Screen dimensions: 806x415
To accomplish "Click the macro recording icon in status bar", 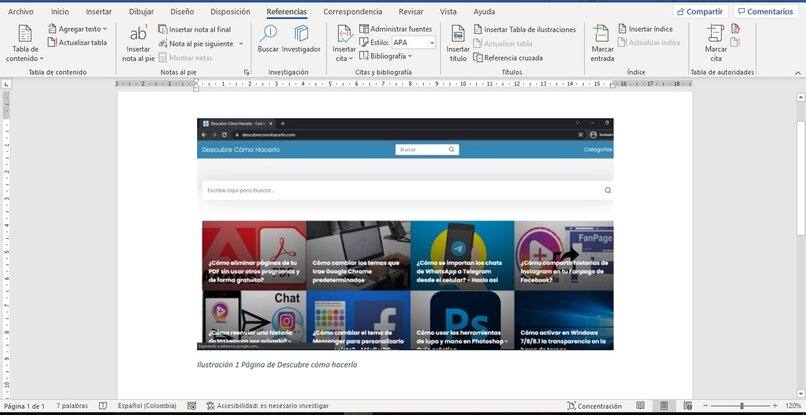I will point(192,406).
